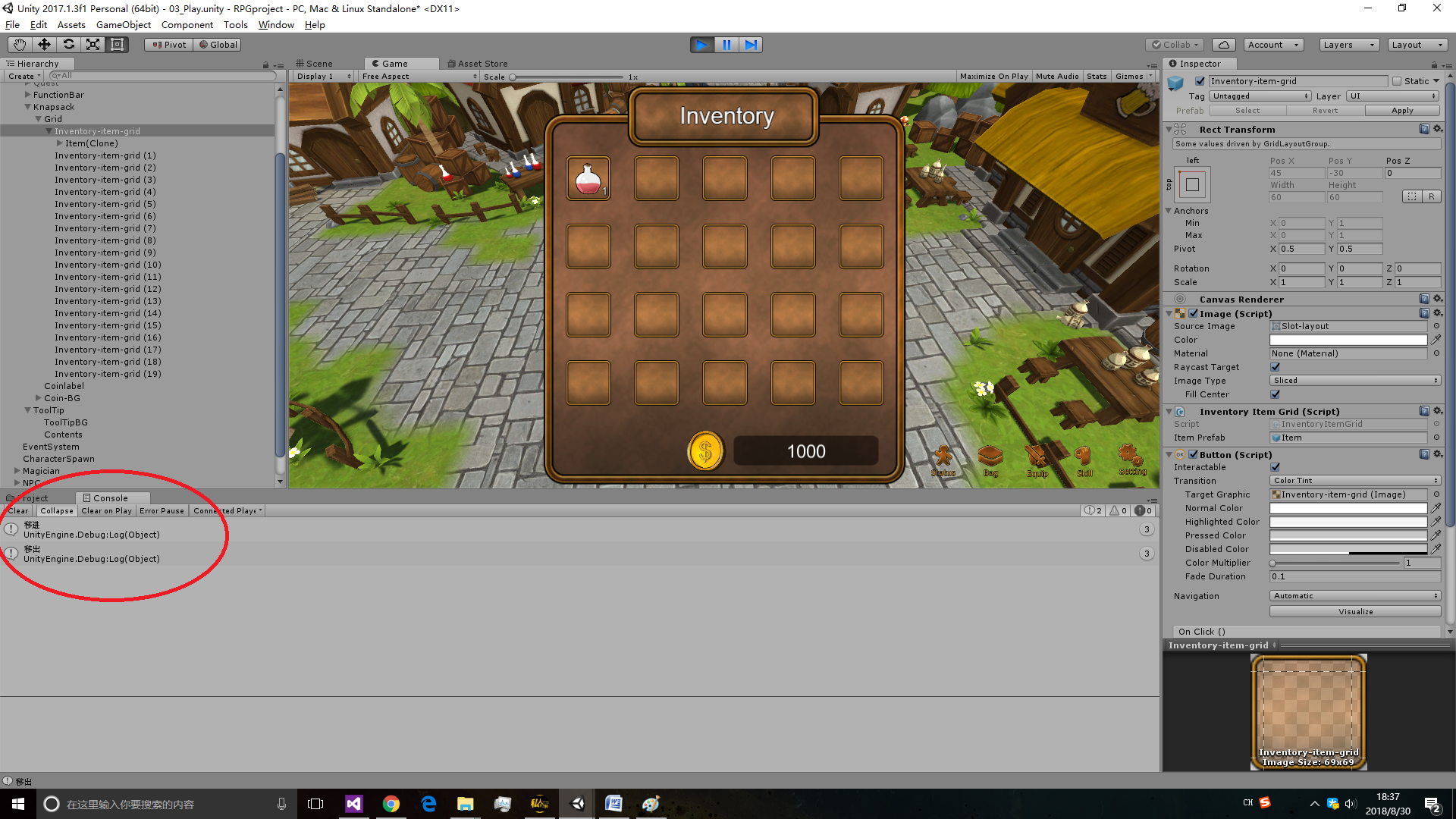The height and width of the screenshot is (819, 1456).
Task: Select the Scale tool
Action: pyautogui.click(x=93, y=45)
